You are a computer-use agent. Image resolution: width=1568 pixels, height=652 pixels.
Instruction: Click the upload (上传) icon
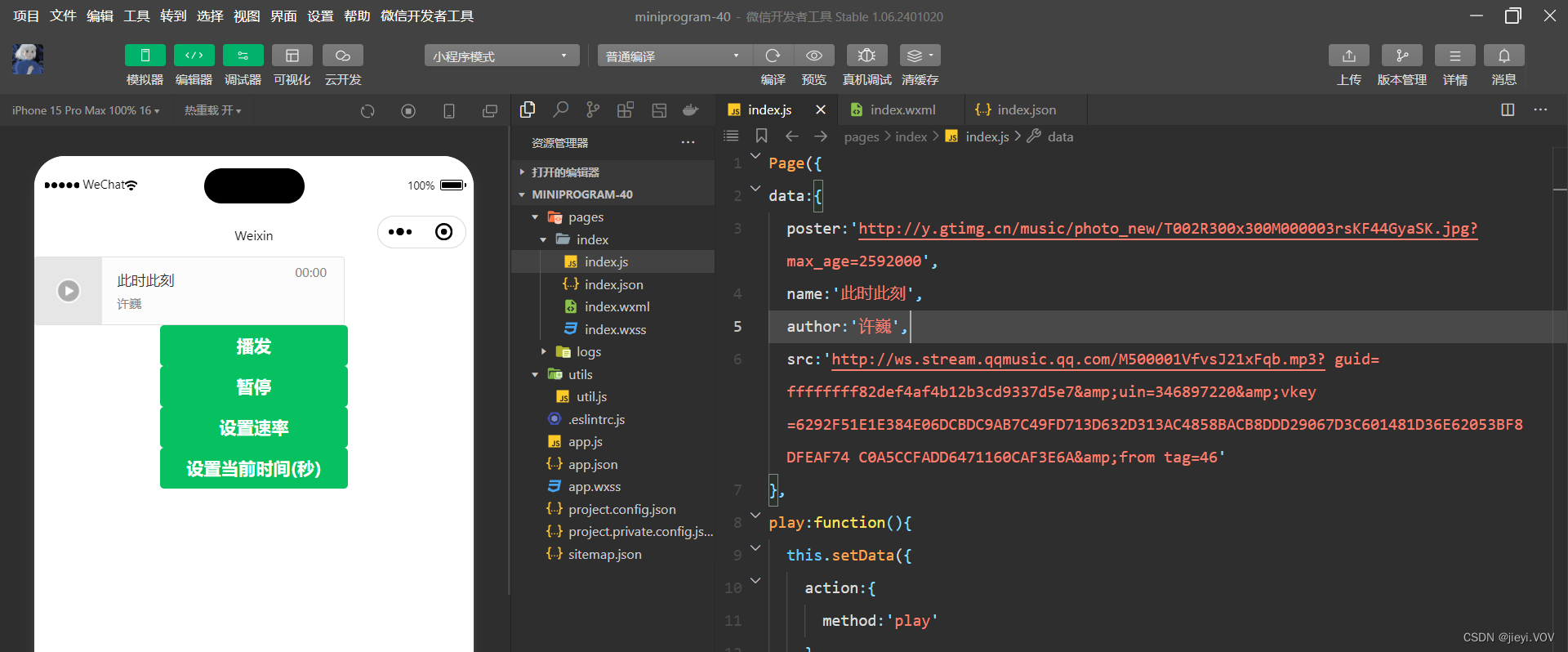[1349, 56]
